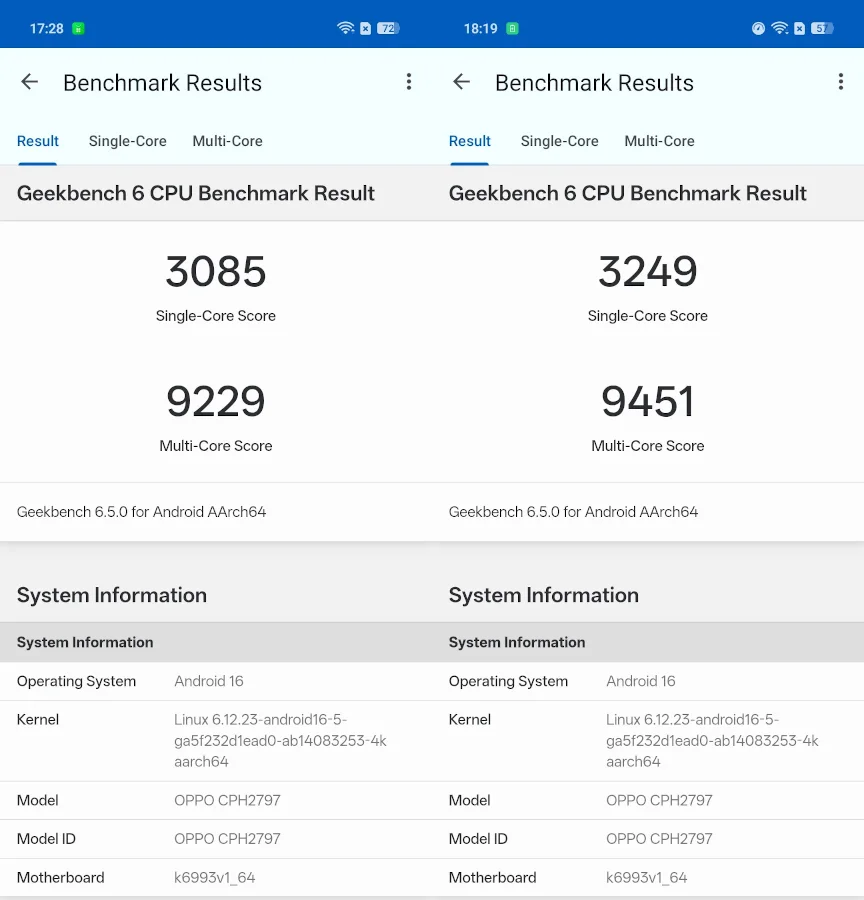This screenshot has height=900, width=864.
Task: Tap the Wi-Fi icon in right status bar
Action: pos(779,28)
